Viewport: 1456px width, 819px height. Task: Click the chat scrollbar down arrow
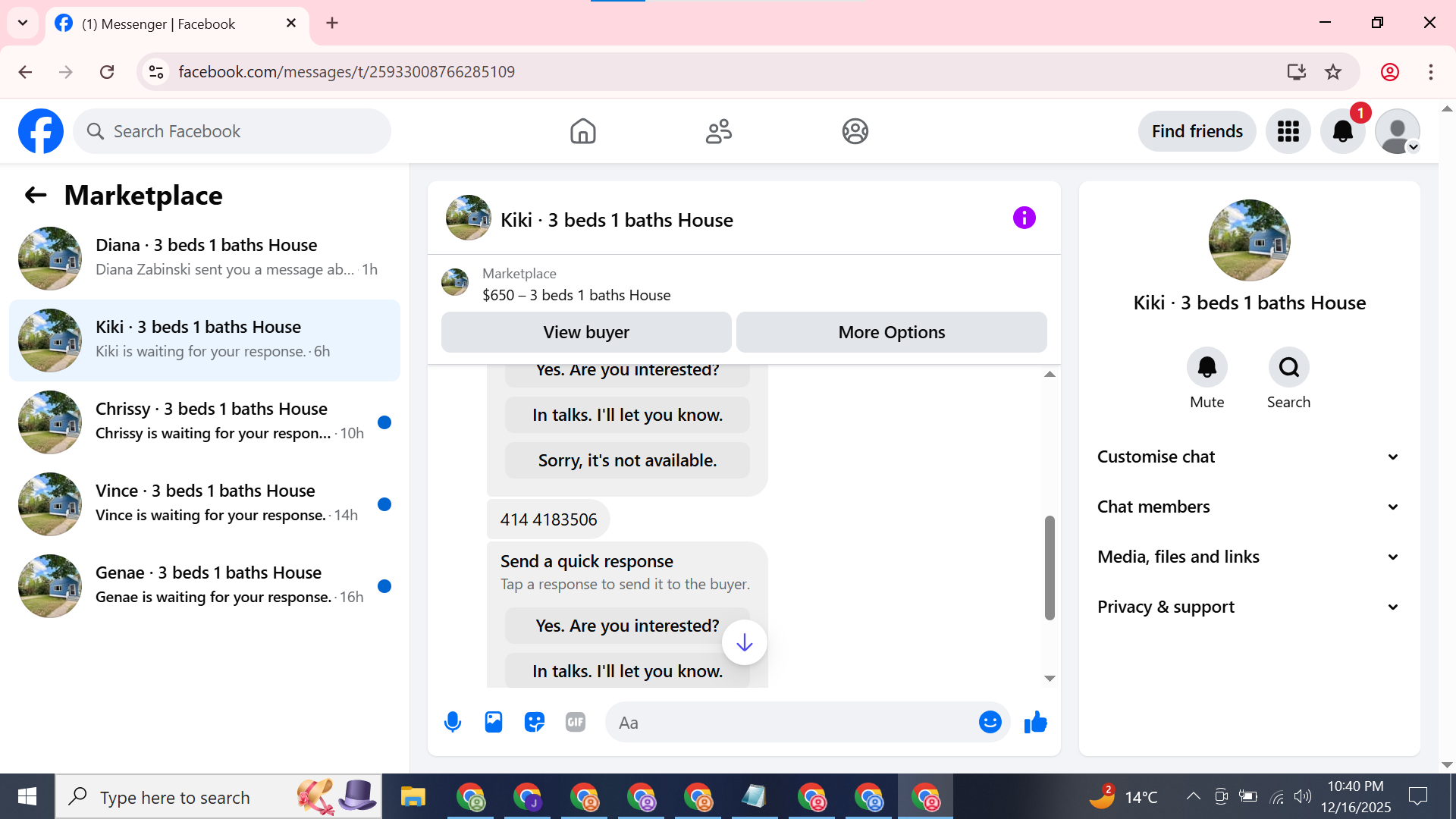1050,679
